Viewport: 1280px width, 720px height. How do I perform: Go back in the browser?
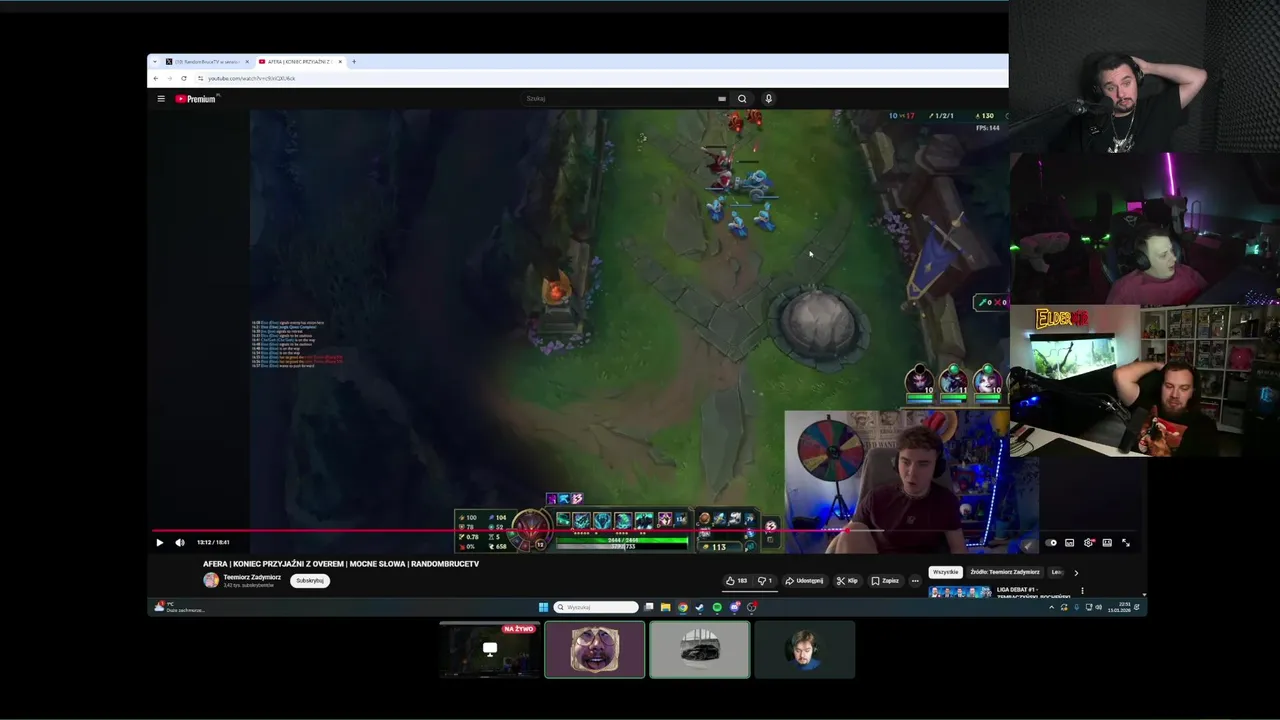point(155,78)
